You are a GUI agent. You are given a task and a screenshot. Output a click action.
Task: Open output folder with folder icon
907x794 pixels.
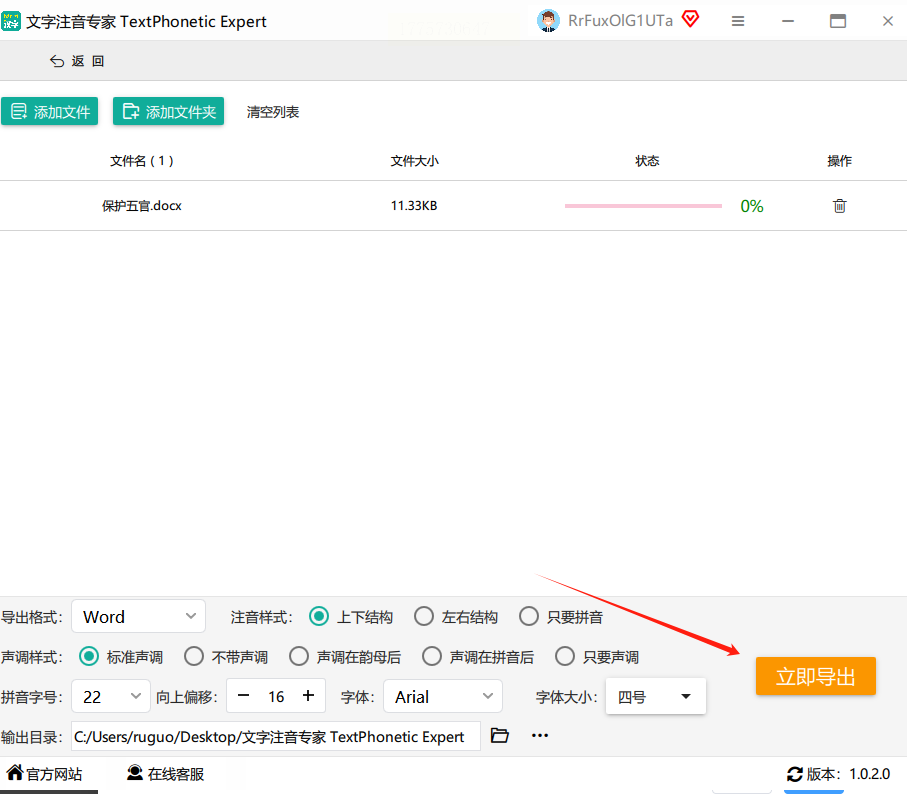pyautogui.click(x=500, y=736)
